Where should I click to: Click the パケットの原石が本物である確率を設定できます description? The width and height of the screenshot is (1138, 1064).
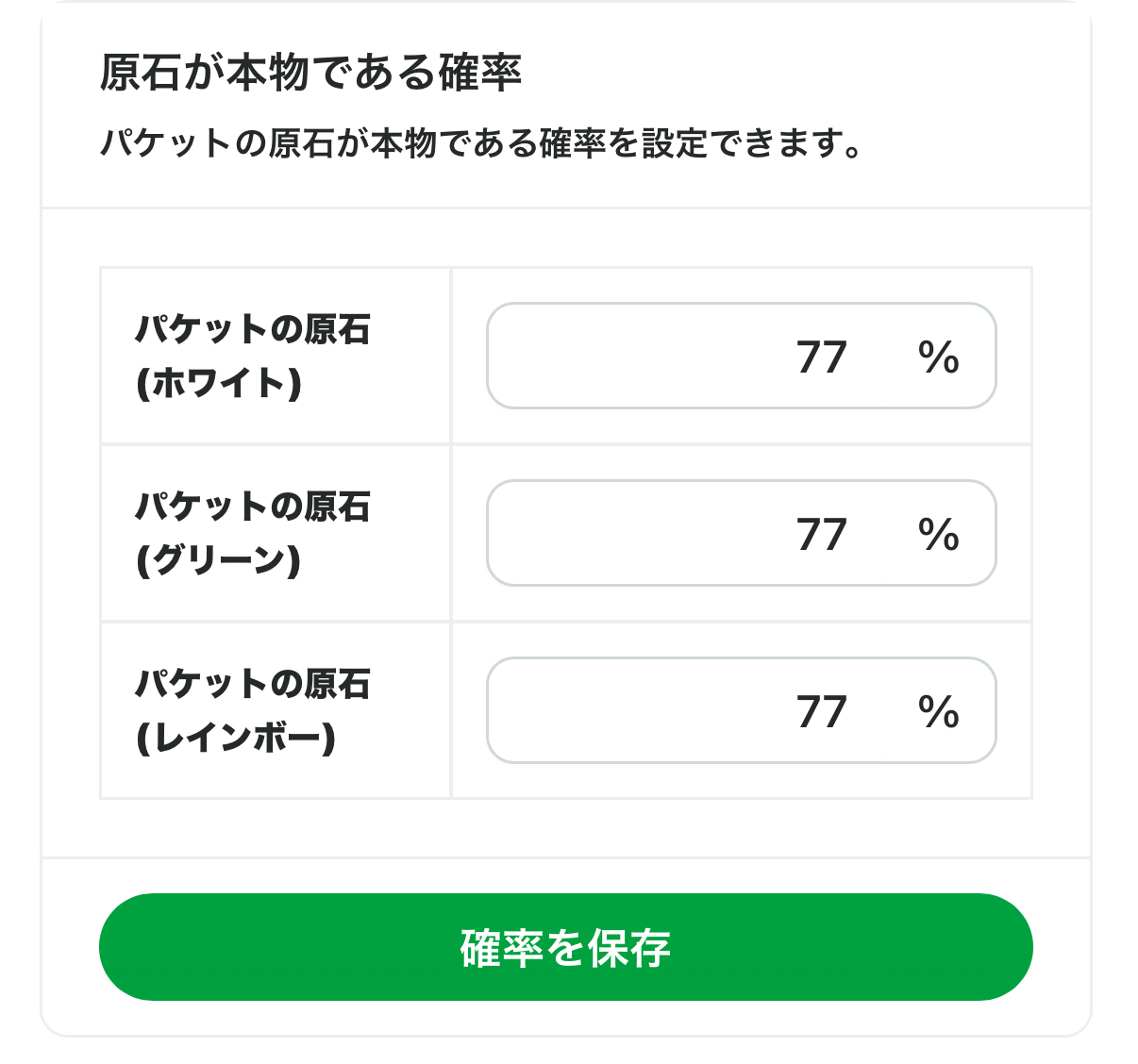[x=481, y=144]
